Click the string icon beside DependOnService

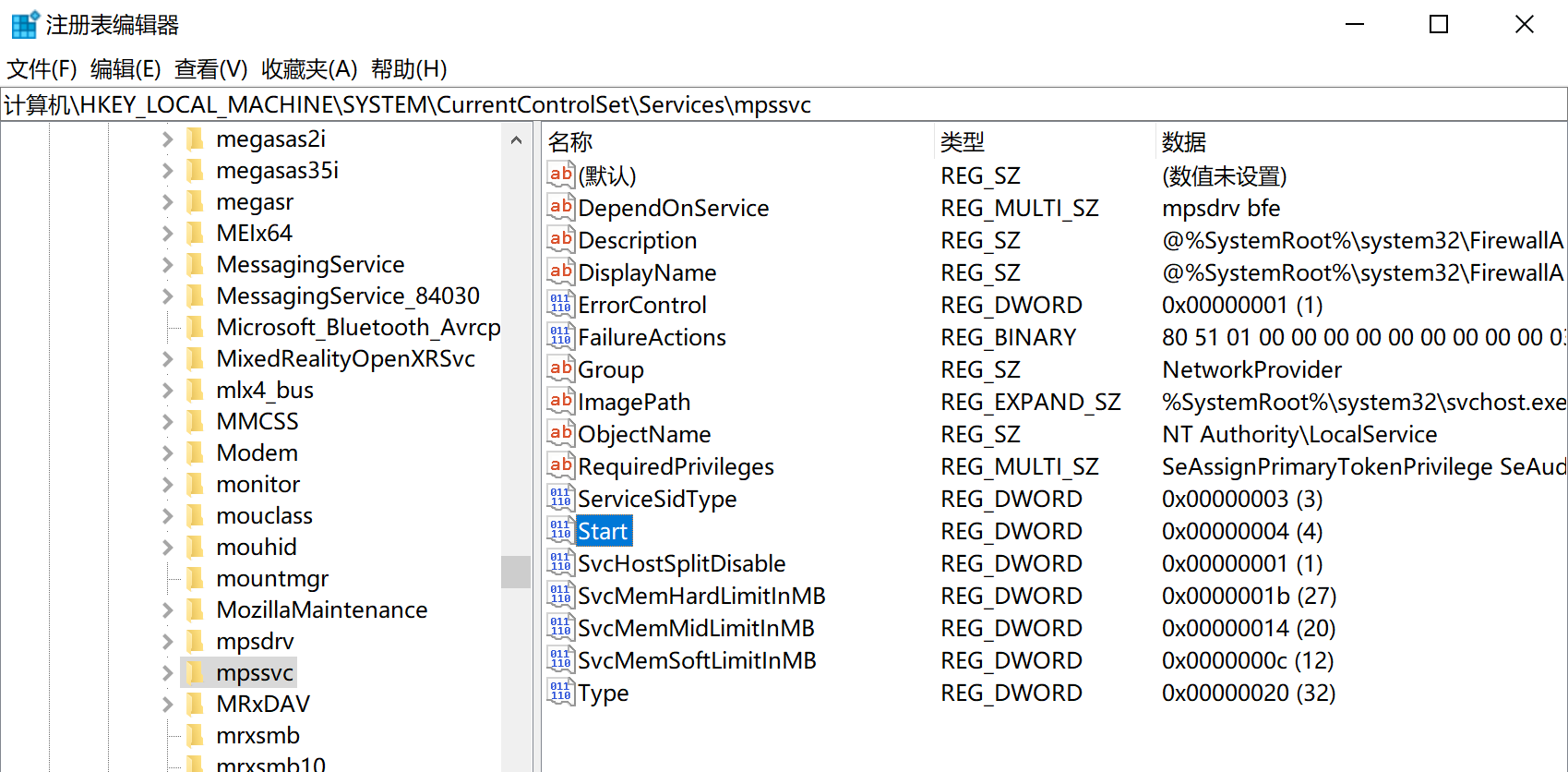(560, 207)
